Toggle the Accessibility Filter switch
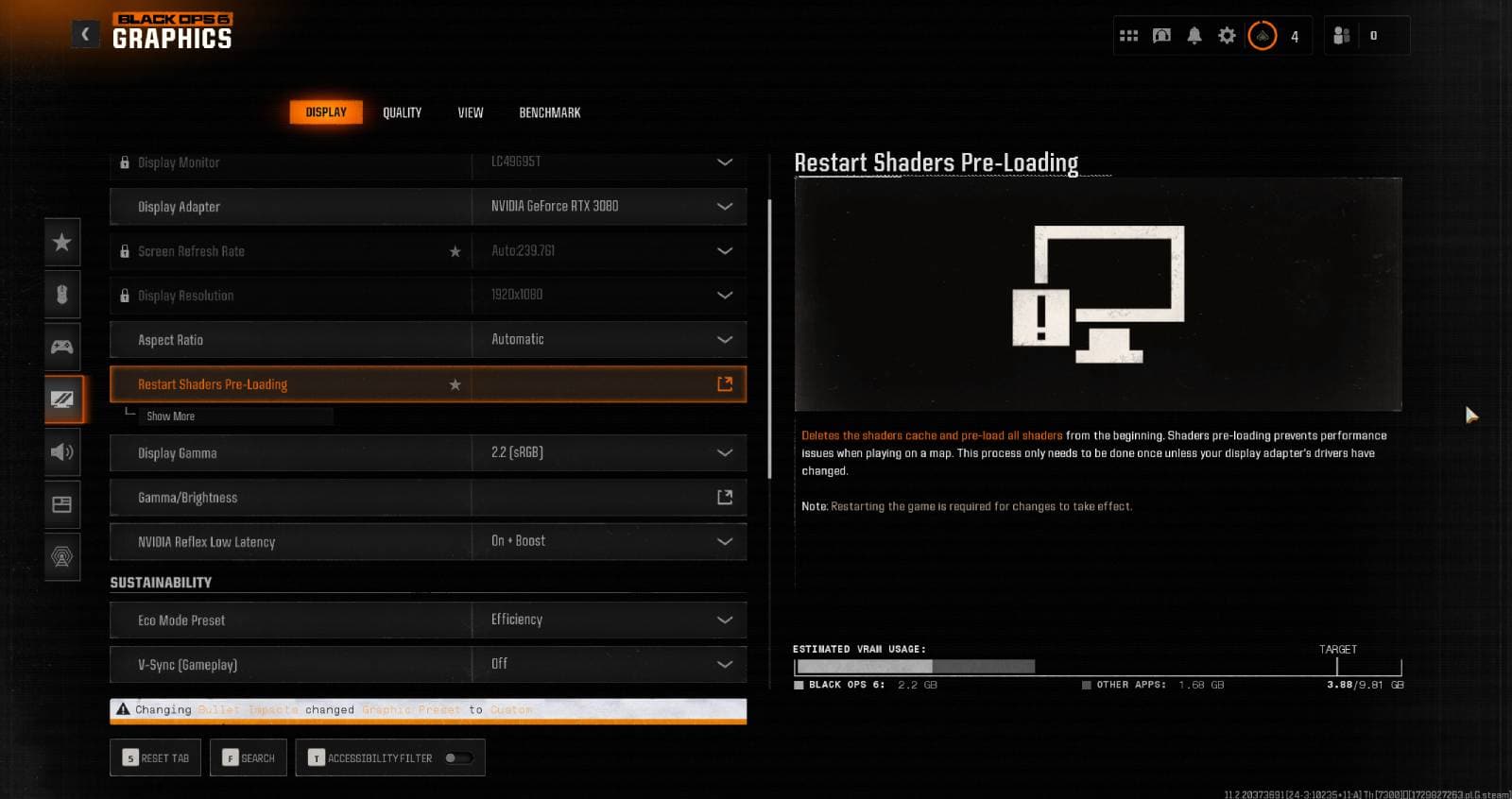 [x=457, y=758]
